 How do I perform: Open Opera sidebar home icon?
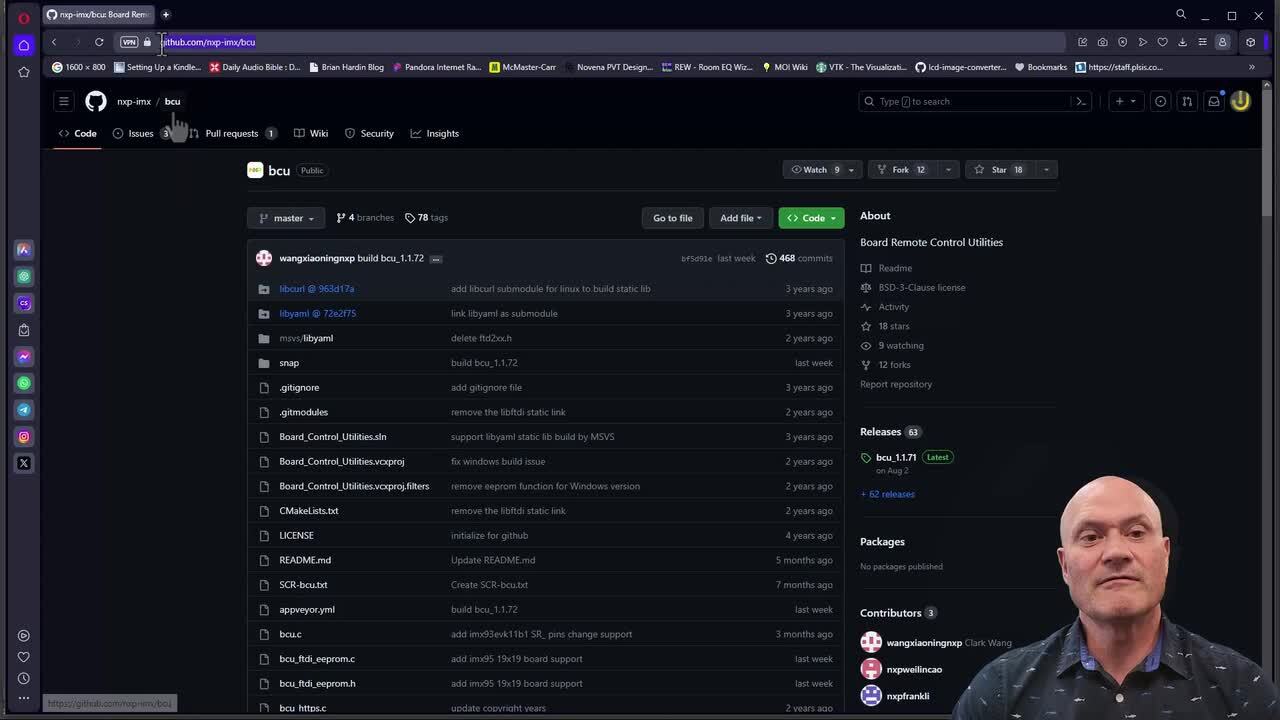click(24, 45)
